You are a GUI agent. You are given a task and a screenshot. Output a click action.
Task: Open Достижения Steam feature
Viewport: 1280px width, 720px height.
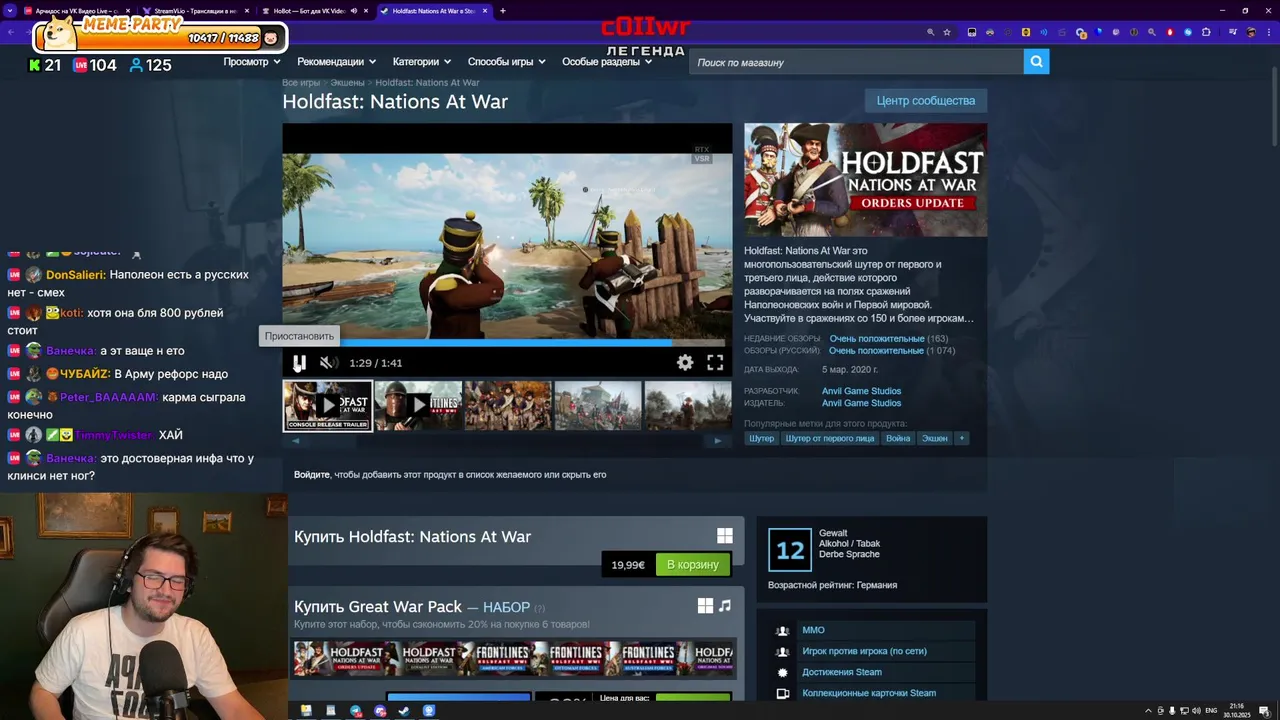842,672
